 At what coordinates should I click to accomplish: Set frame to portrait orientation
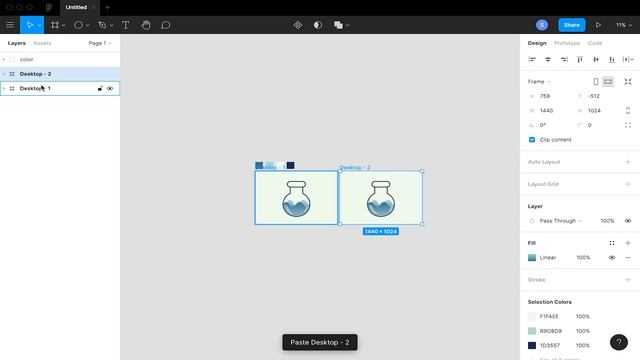pos(596,82)
